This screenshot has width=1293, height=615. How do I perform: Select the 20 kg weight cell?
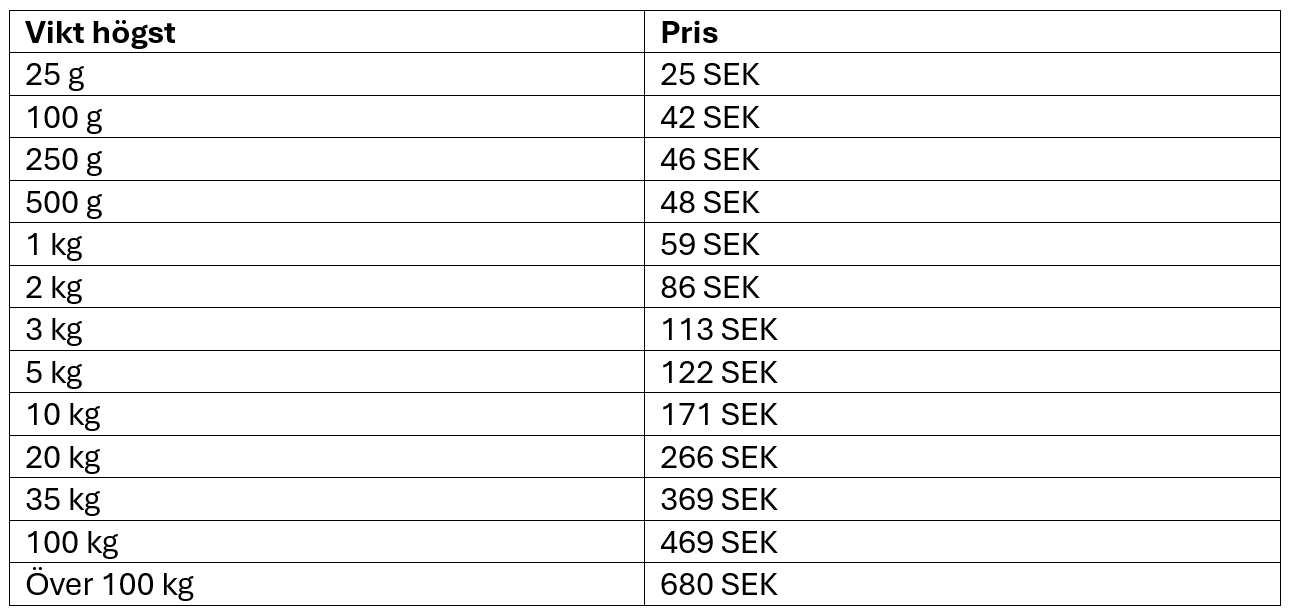(x=63, y=458)
